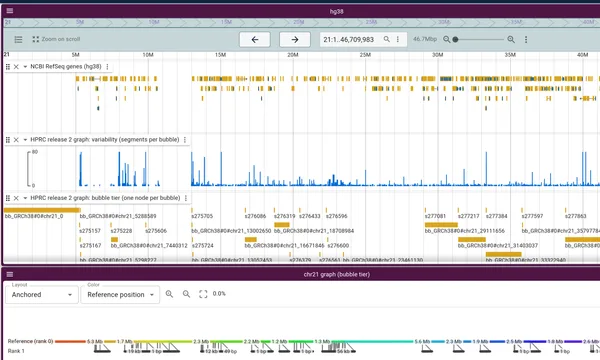This screenshot has width=600, height=360.
Task: Open view options three-dot menu beside zoom
Action: coord(526,39)
